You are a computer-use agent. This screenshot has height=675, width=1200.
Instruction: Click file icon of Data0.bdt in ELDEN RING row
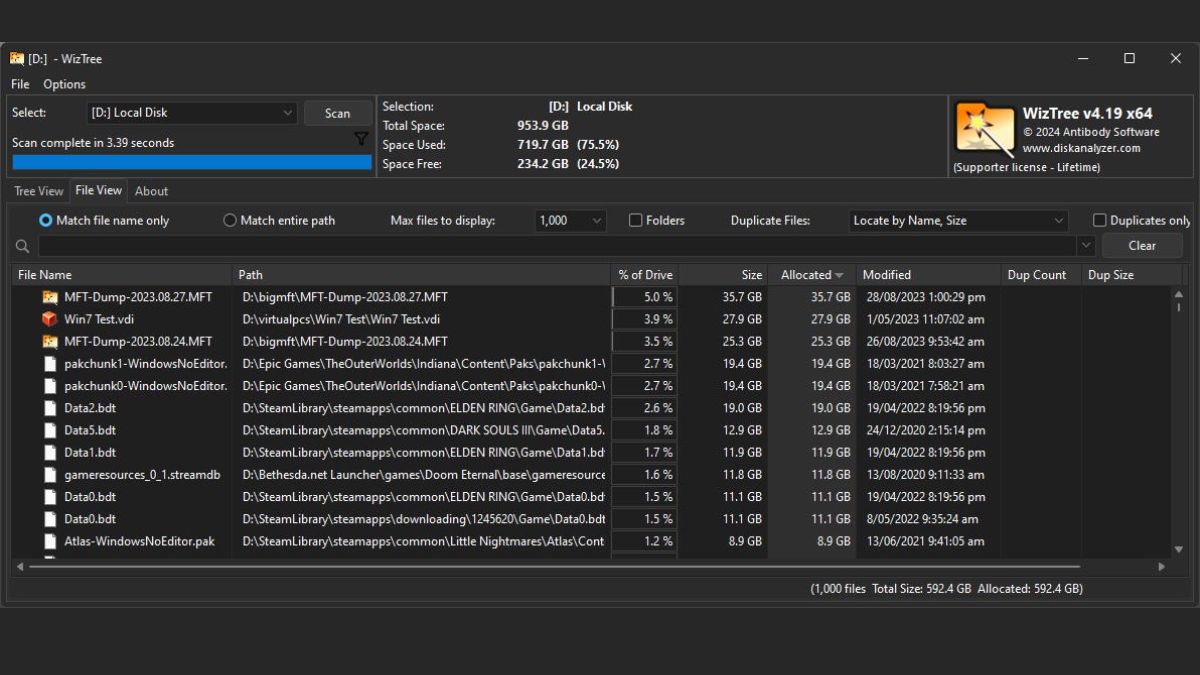pos(50,497)
